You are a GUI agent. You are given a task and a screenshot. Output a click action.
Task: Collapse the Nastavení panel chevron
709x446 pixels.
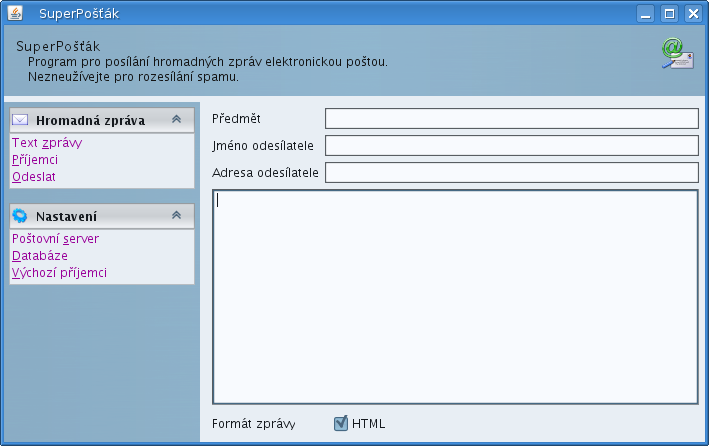pyautogui.click(x=176, y=215)
